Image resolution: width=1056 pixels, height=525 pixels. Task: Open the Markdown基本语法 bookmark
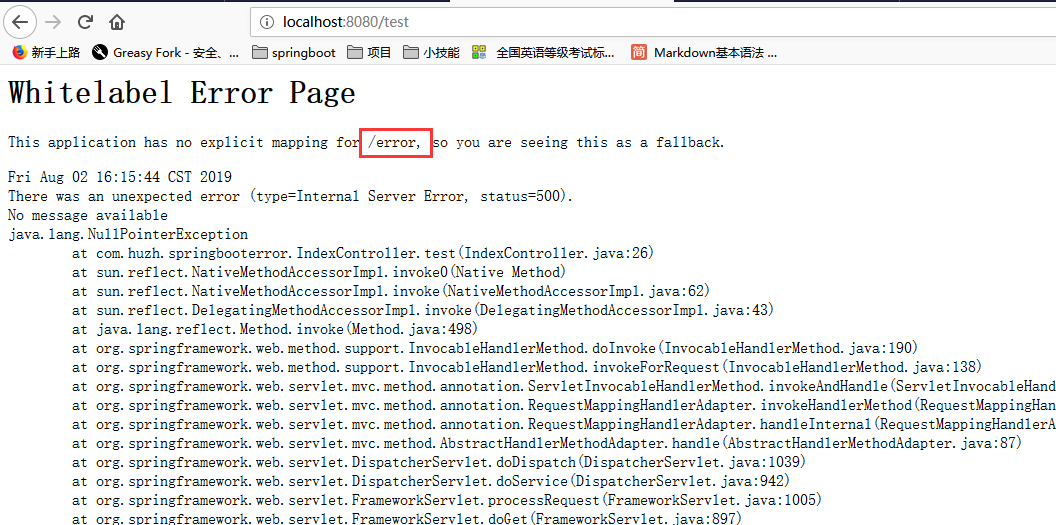(704, 52)
